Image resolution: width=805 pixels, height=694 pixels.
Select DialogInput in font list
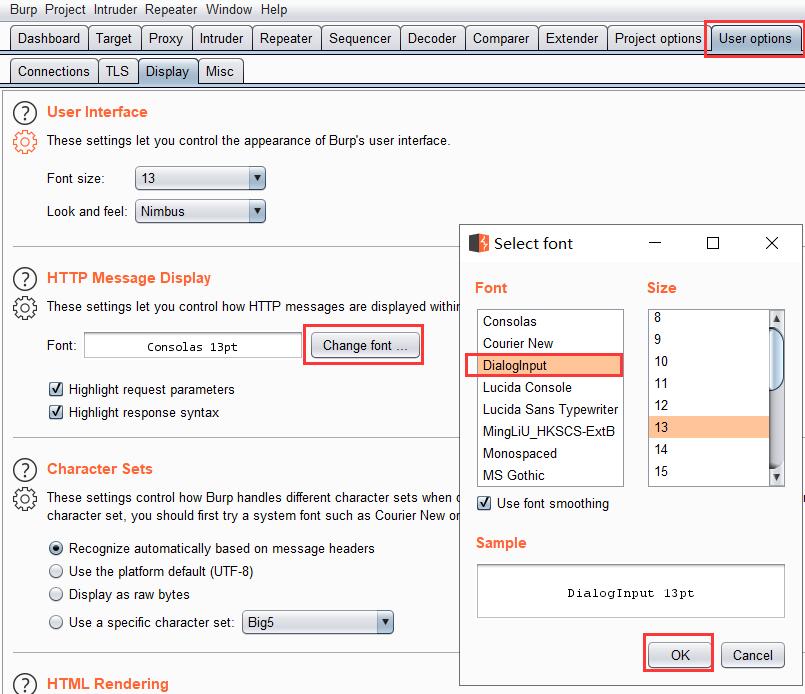[550, 365]
